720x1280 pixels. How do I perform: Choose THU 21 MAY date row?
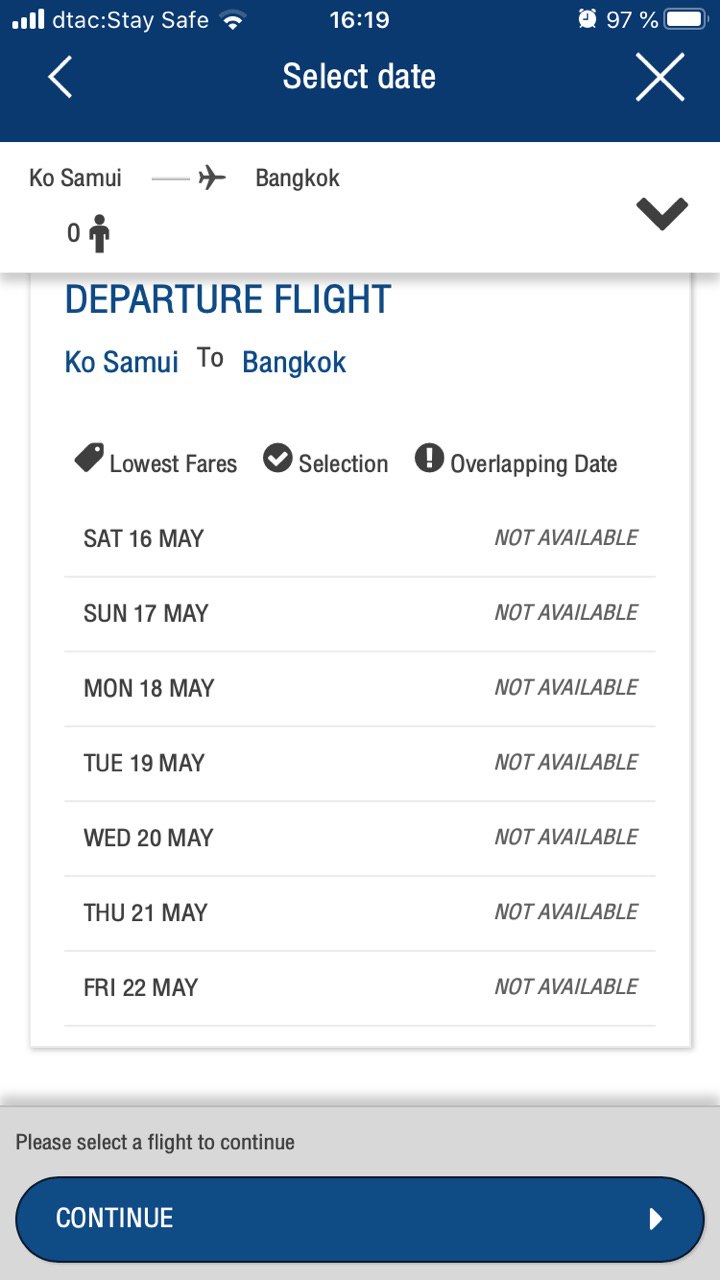(x=360, y=914)
